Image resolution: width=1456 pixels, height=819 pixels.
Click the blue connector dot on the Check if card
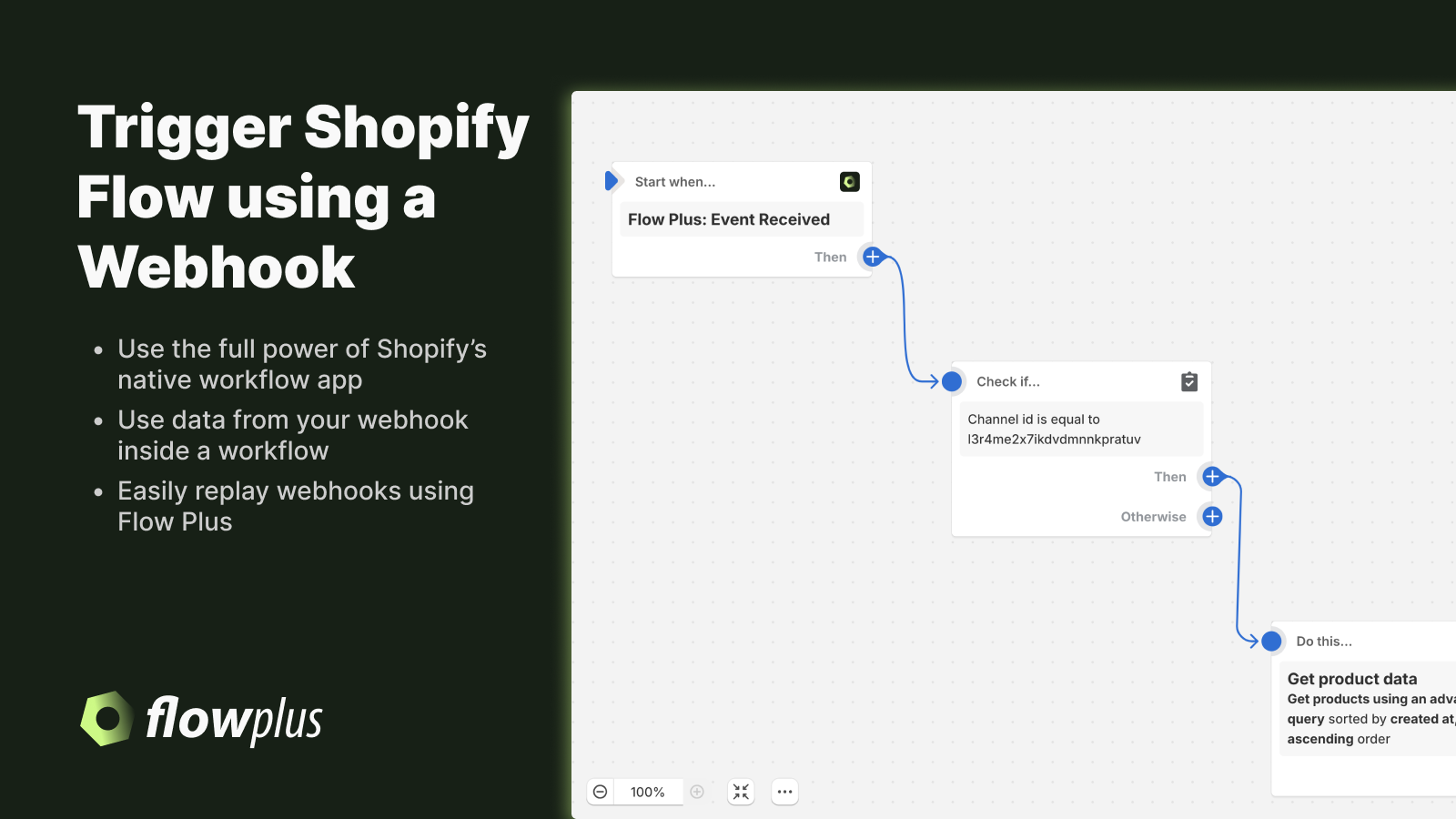pos(952,381)
